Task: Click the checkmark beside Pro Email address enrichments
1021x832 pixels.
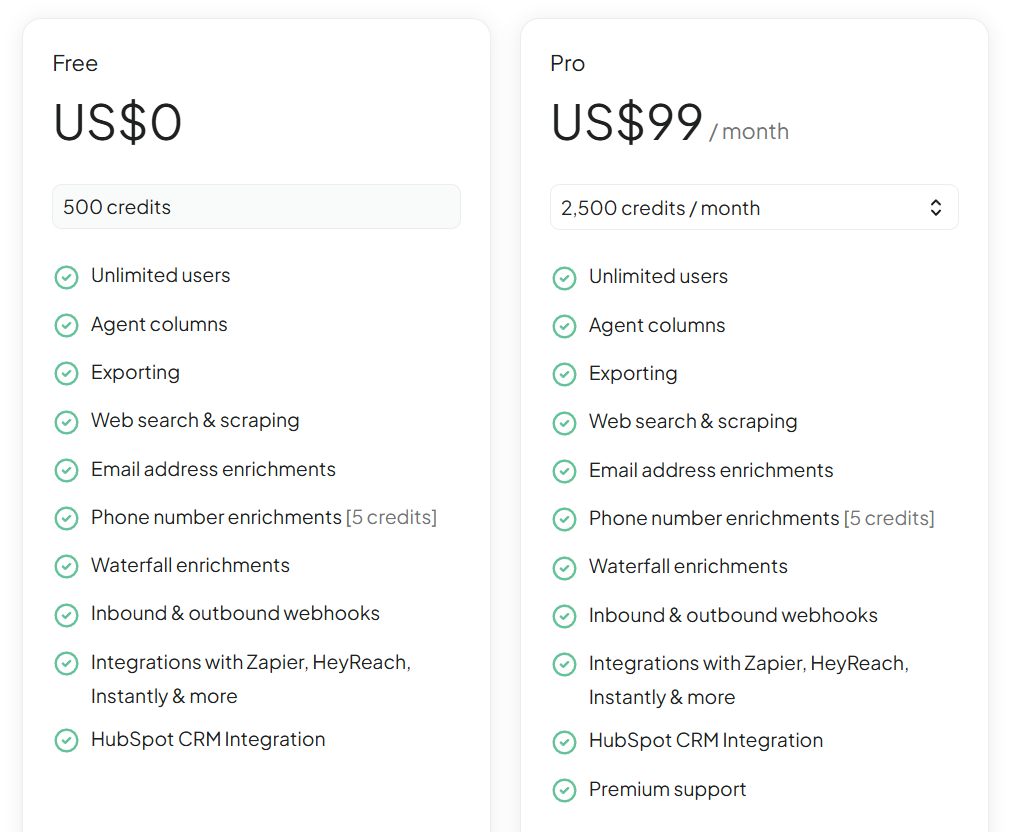Action: [x=564, y=471]
